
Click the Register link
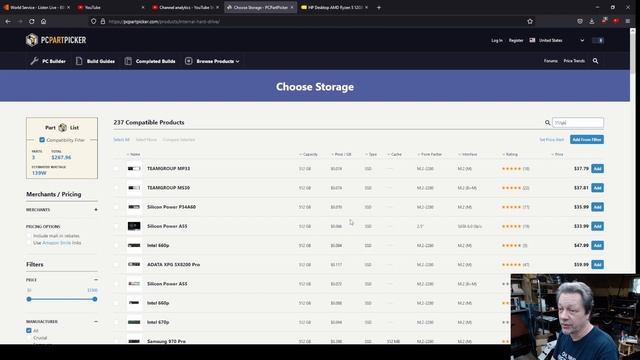pyautogui.click(x=516, y=40)
